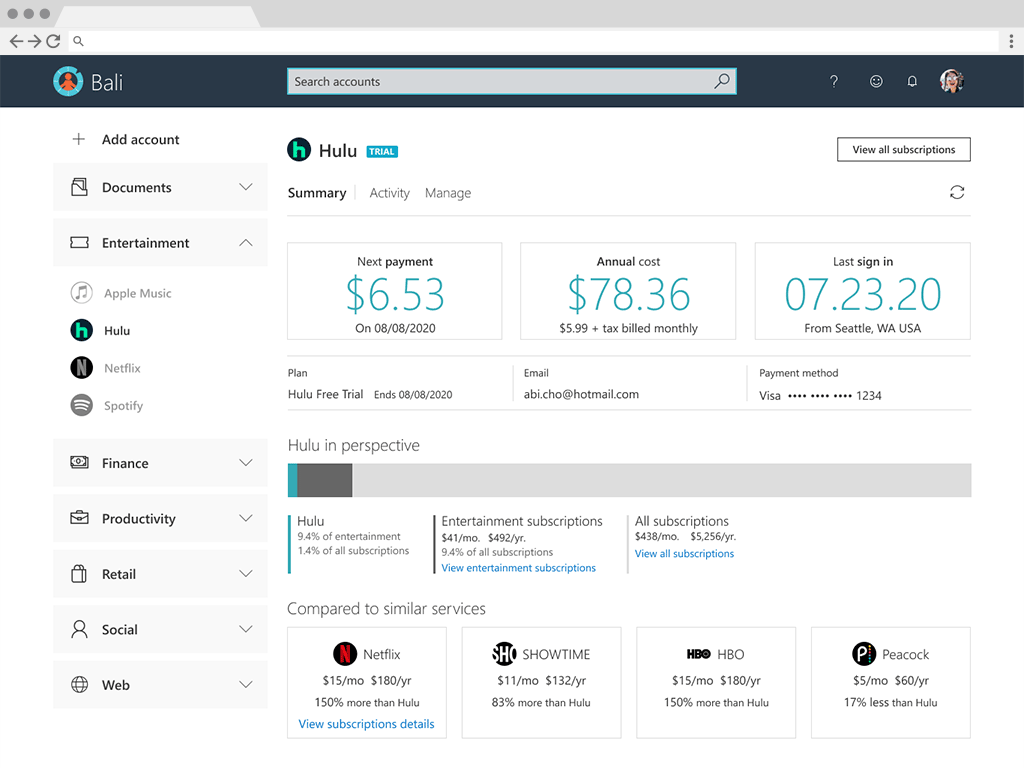Click the browser back arrow
The image size is (1024, 768).
click(x=16, y=41)
